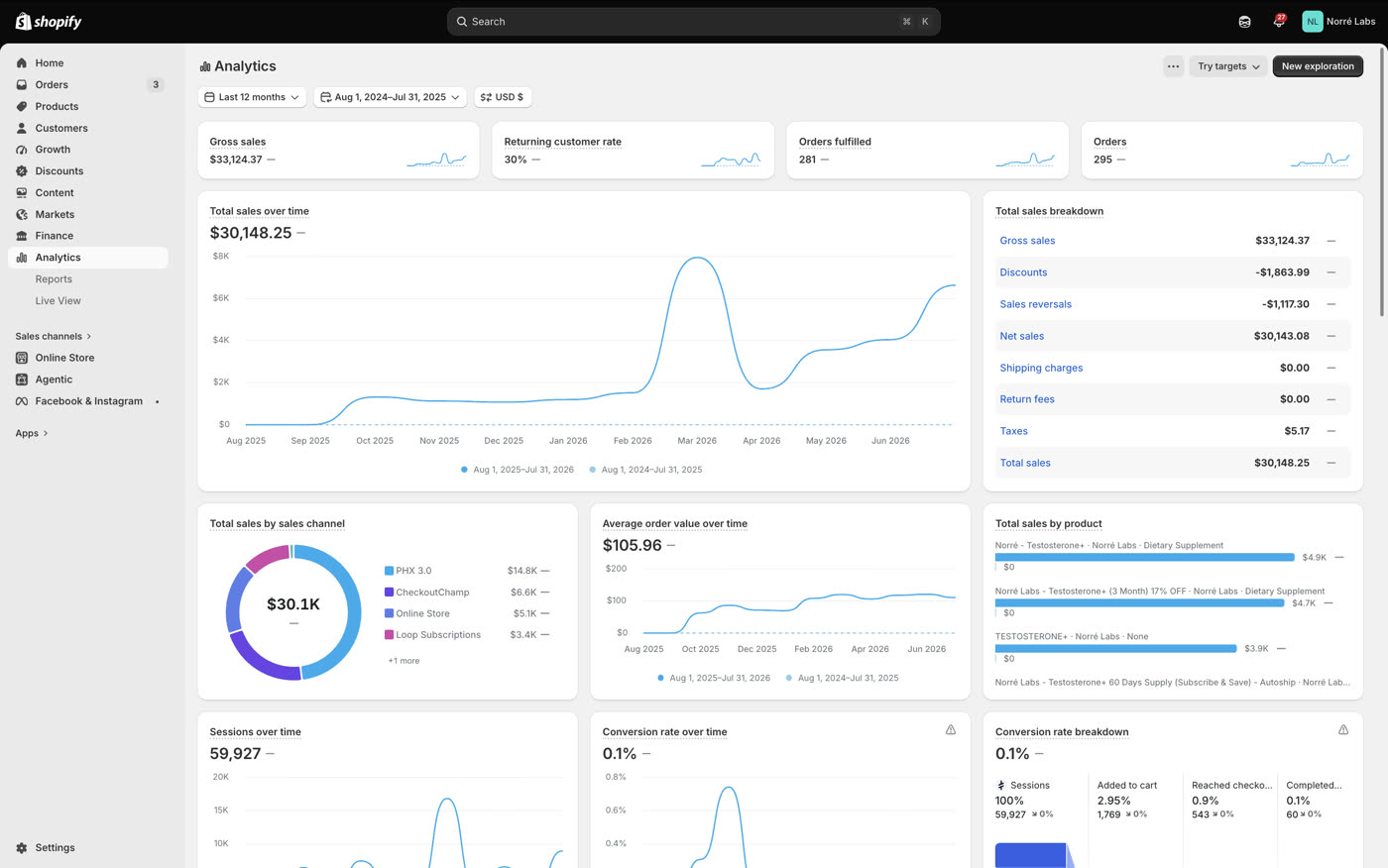1388x868 pixels.
Task: Click the Orders icon in sidebar
Action: pyautogui.click(x=22, y=85)
